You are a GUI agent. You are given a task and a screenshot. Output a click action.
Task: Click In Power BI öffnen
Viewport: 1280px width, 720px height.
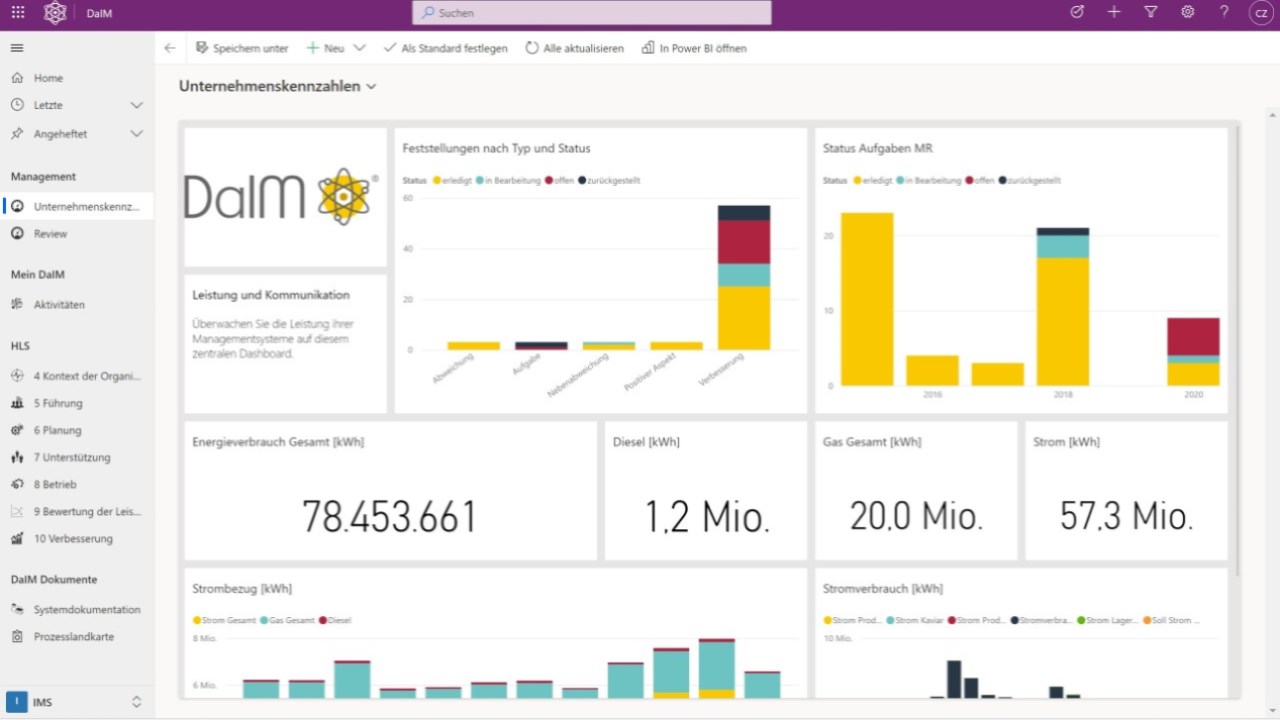[694, 48]
